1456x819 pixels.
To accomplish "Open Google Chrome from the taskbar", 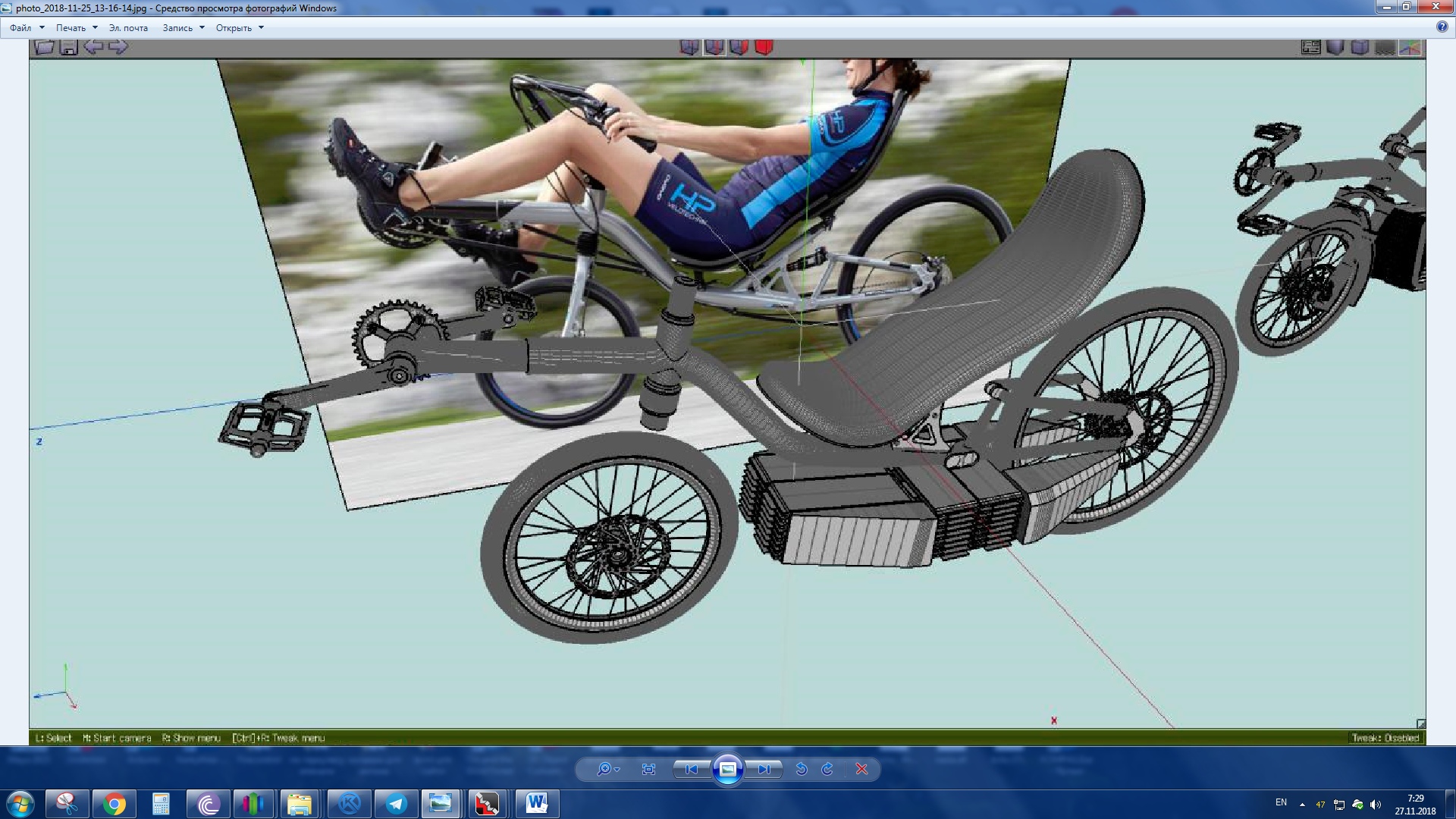I will 115,803.
